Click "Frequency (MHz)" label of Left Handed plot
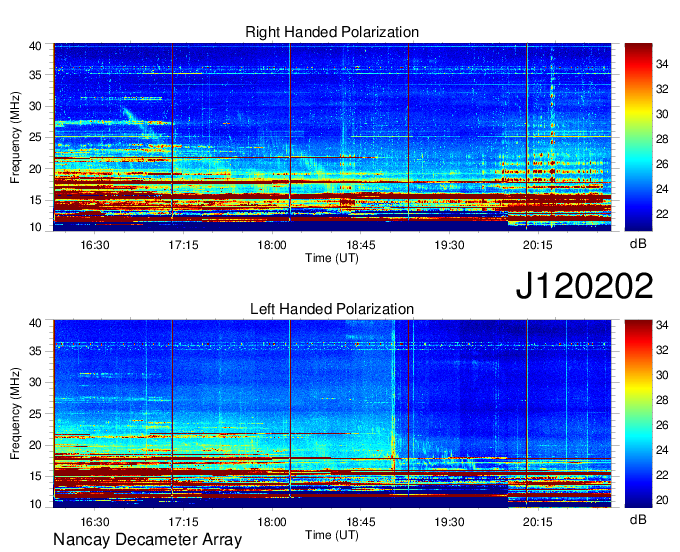Image resolution: width=680 pixels, height=552 pixels. (x=15, y=414)
